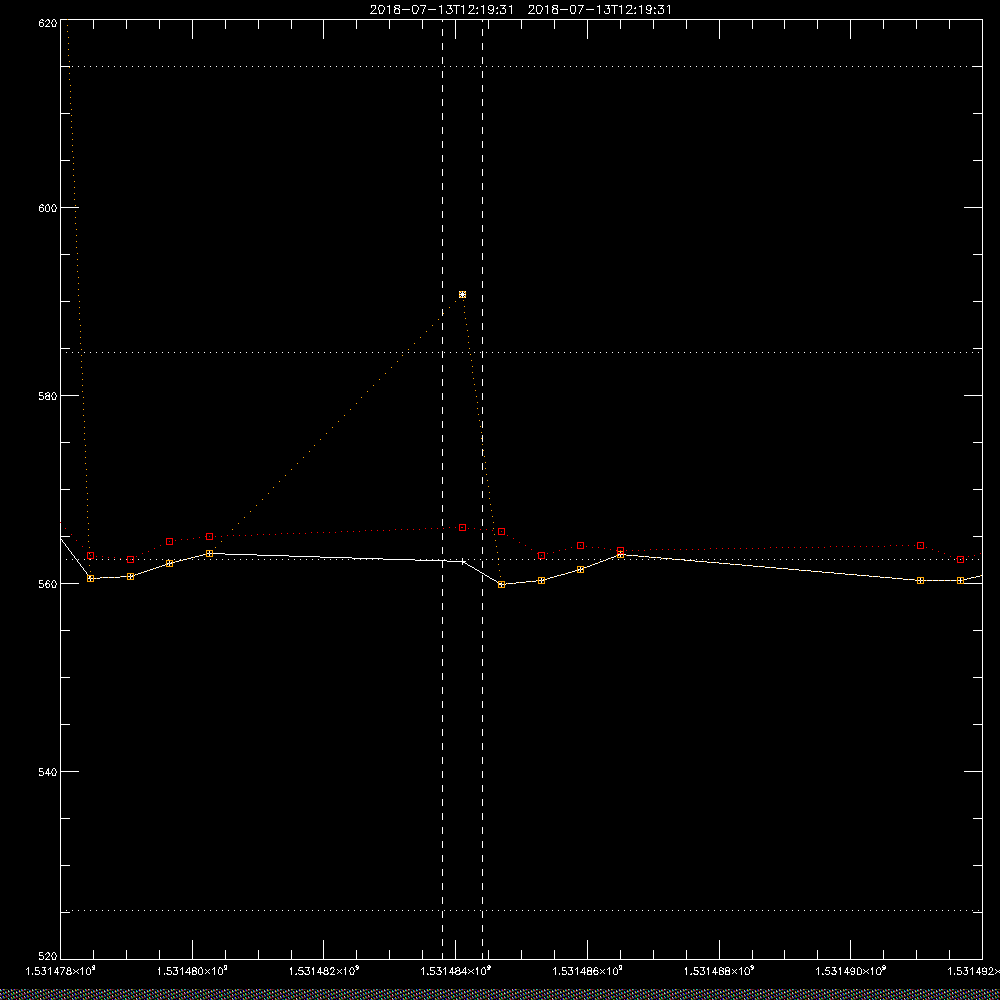This screenshot has height=1000, width=1000.
Task: Select the leftmost orange square data marker
Action: pos(91,578)
